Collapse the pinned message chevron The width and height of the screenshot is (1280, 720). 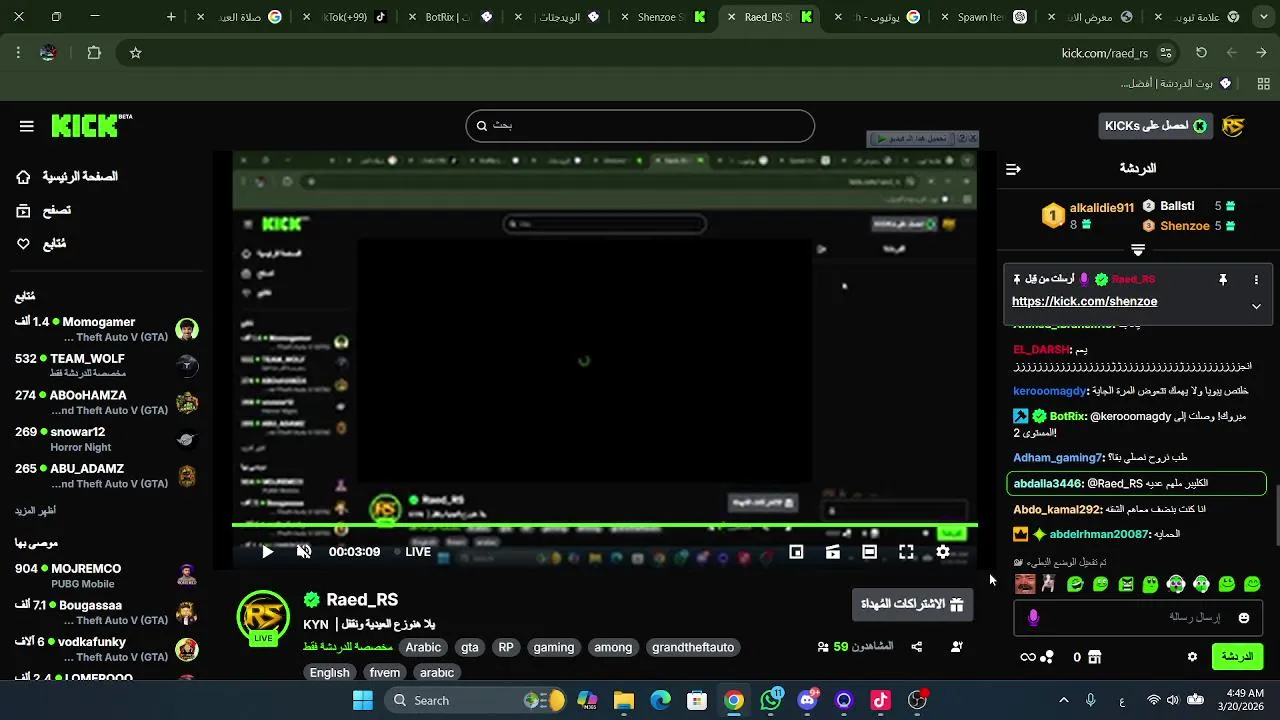(x=1256, y=306)
